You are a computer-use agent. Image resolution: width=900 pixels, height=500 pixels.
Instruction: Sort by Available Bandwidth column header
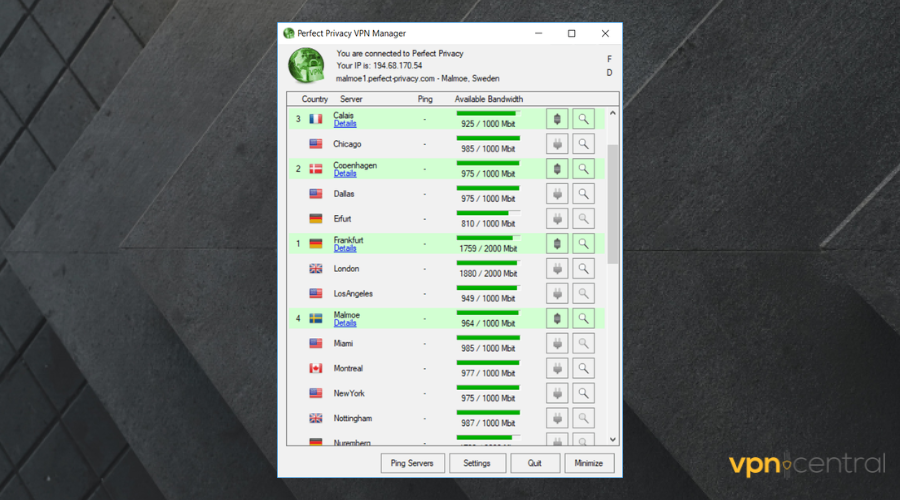[488, 99]
